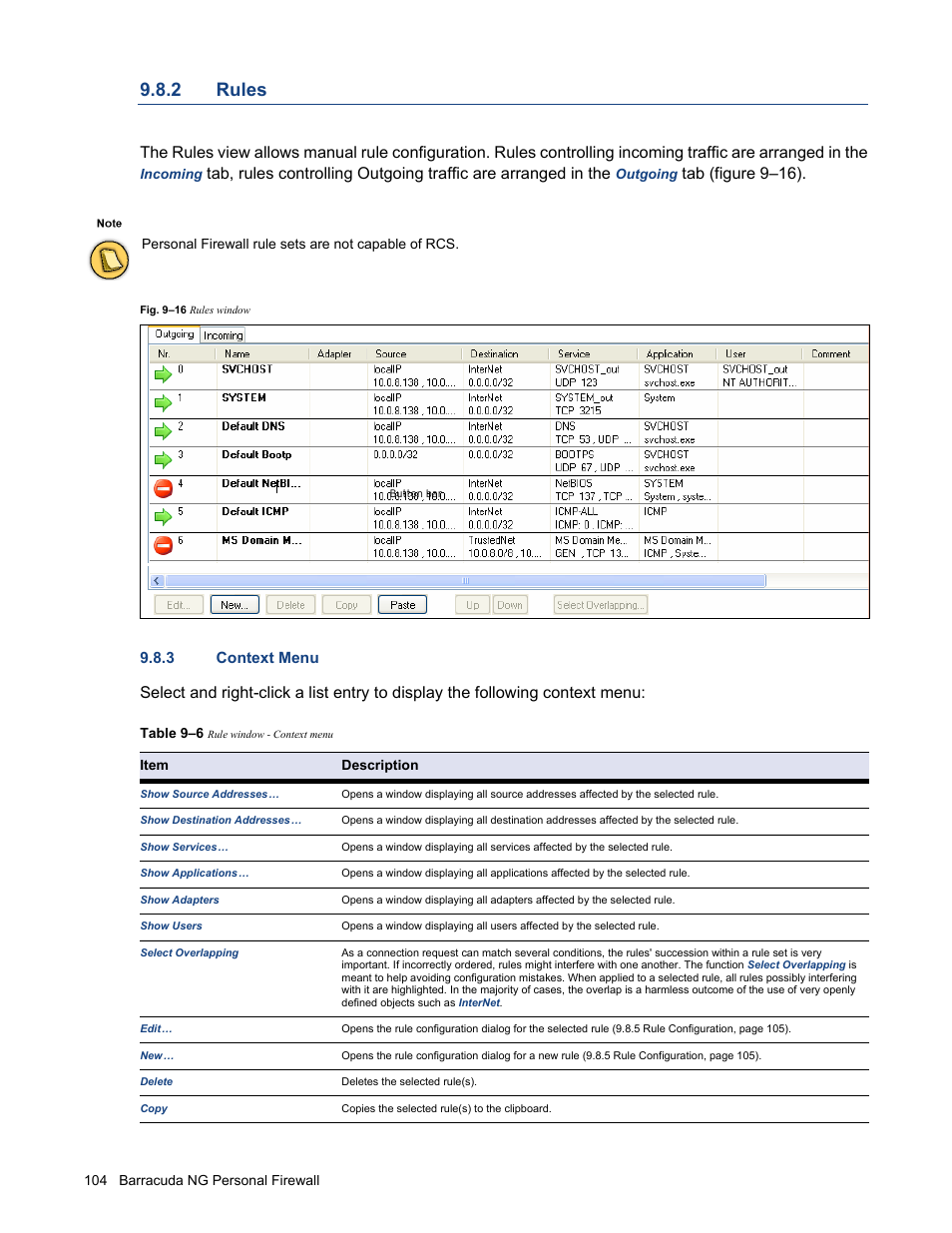Click Show Users table entry

171,926
